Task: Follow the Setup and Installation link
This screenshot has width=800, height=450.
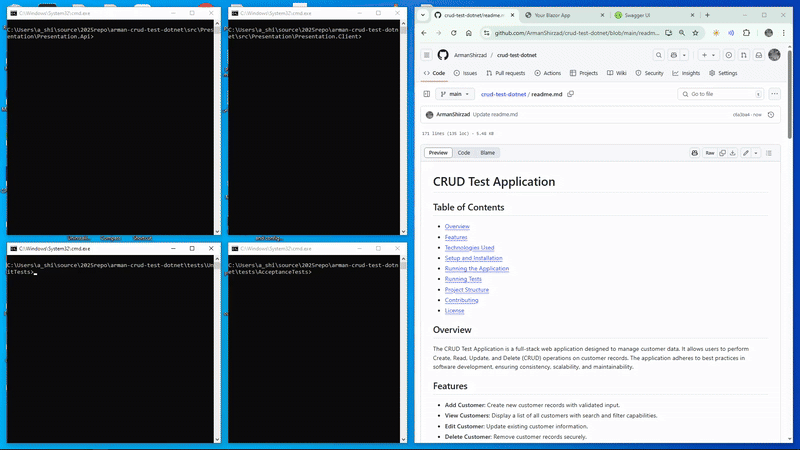Action: point(473,258)
